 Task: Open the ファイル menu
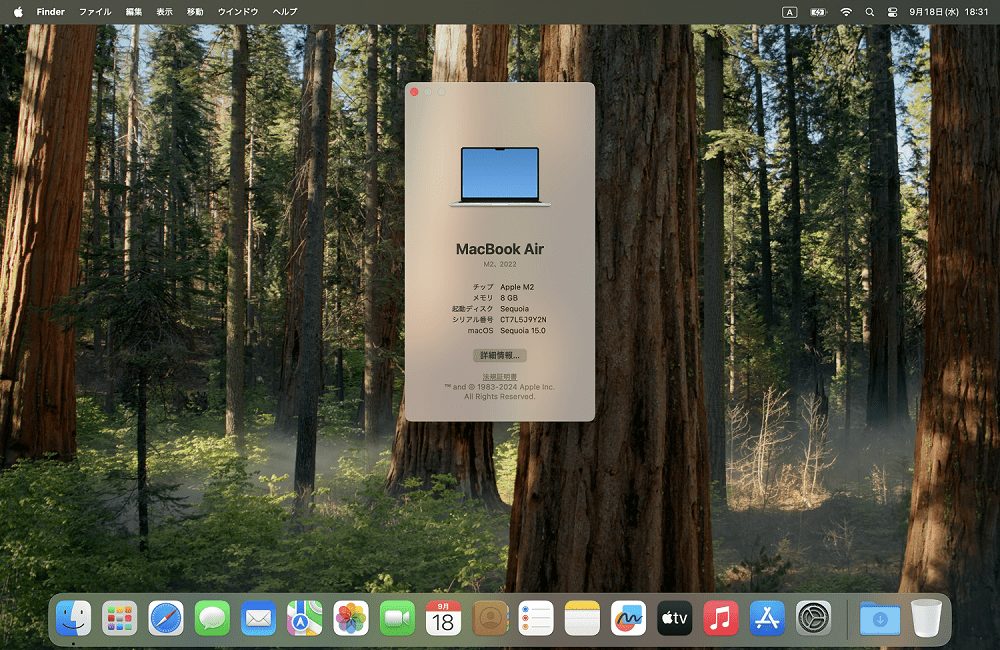click(x=95, y=11)
